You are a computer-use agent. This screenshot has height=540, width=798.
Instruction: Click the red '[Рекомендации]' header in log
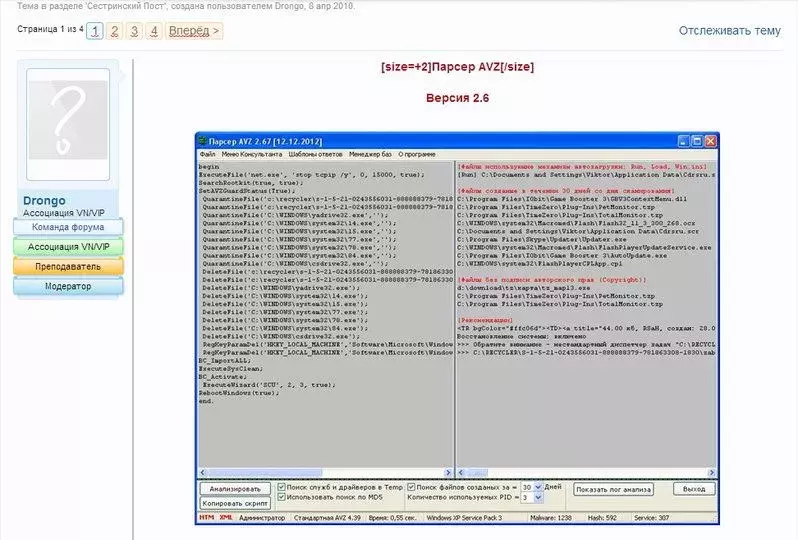click(485, 320)
